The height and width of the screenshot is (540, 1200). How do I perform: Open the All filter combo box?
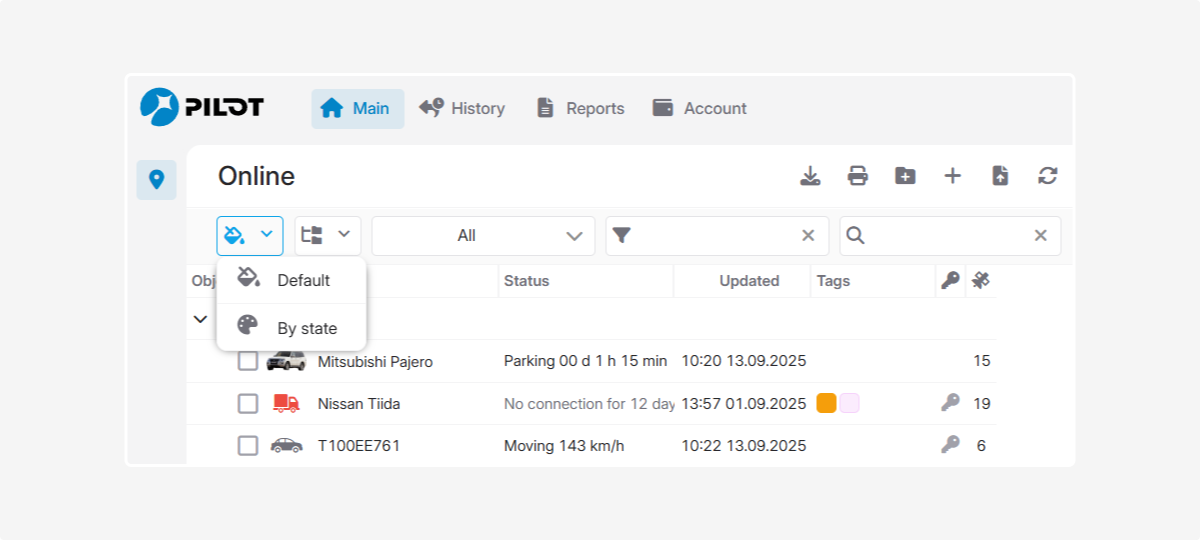[x=483, y=236]
